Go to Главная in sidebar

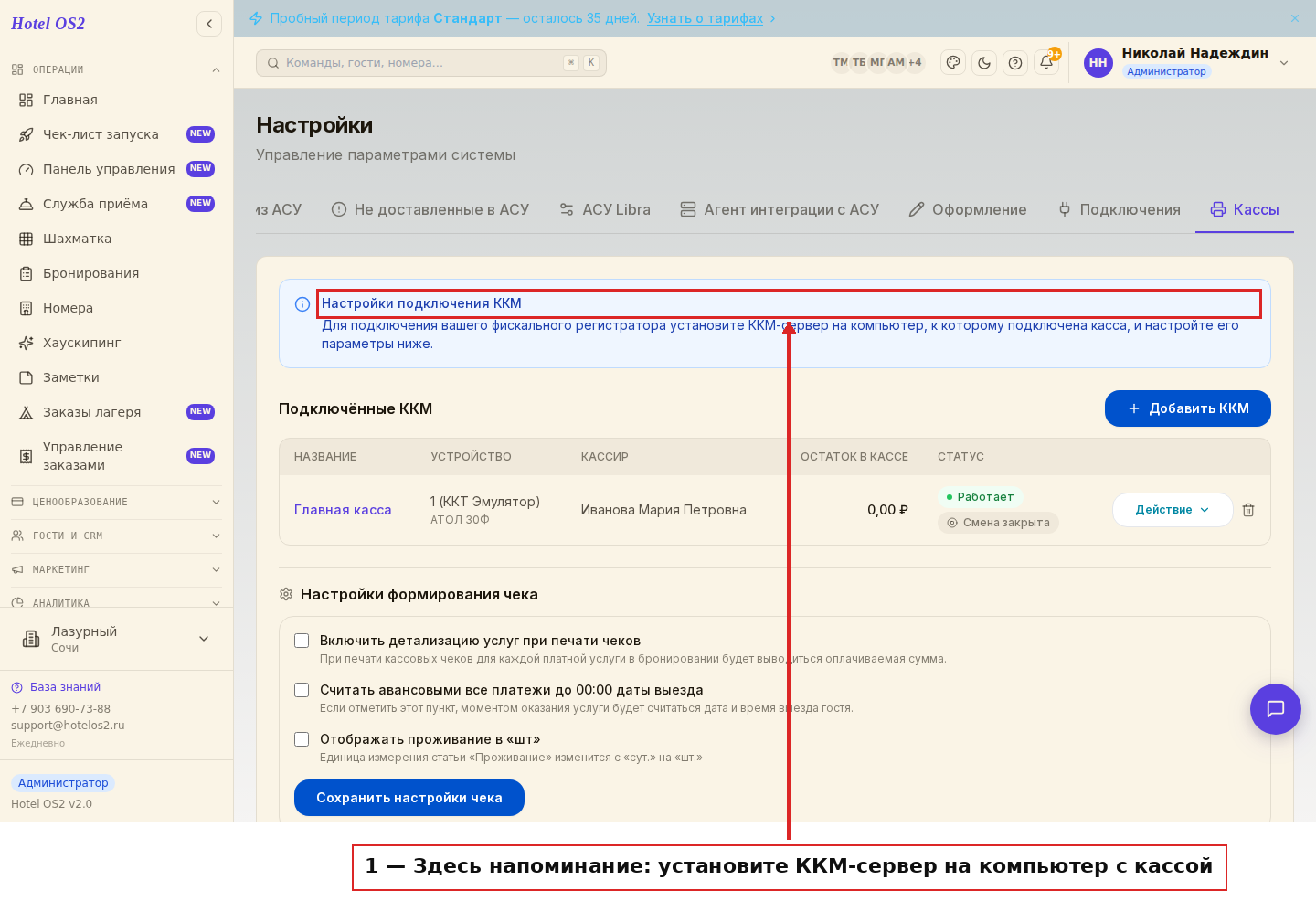(x=117, y=100)
